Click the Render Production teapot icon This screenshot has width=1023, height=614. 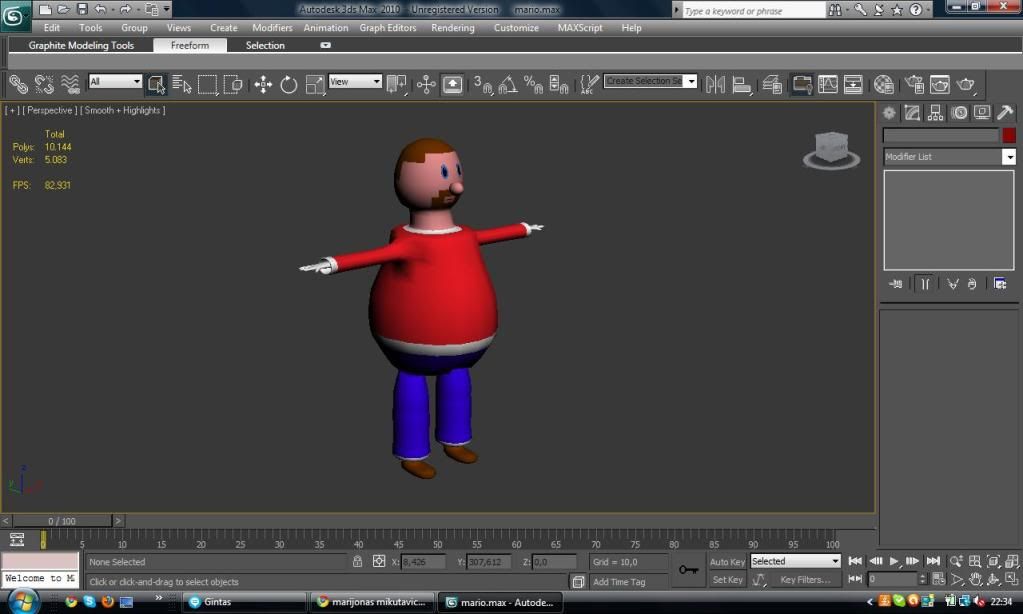pyautogui.click(x=966, y=84)
